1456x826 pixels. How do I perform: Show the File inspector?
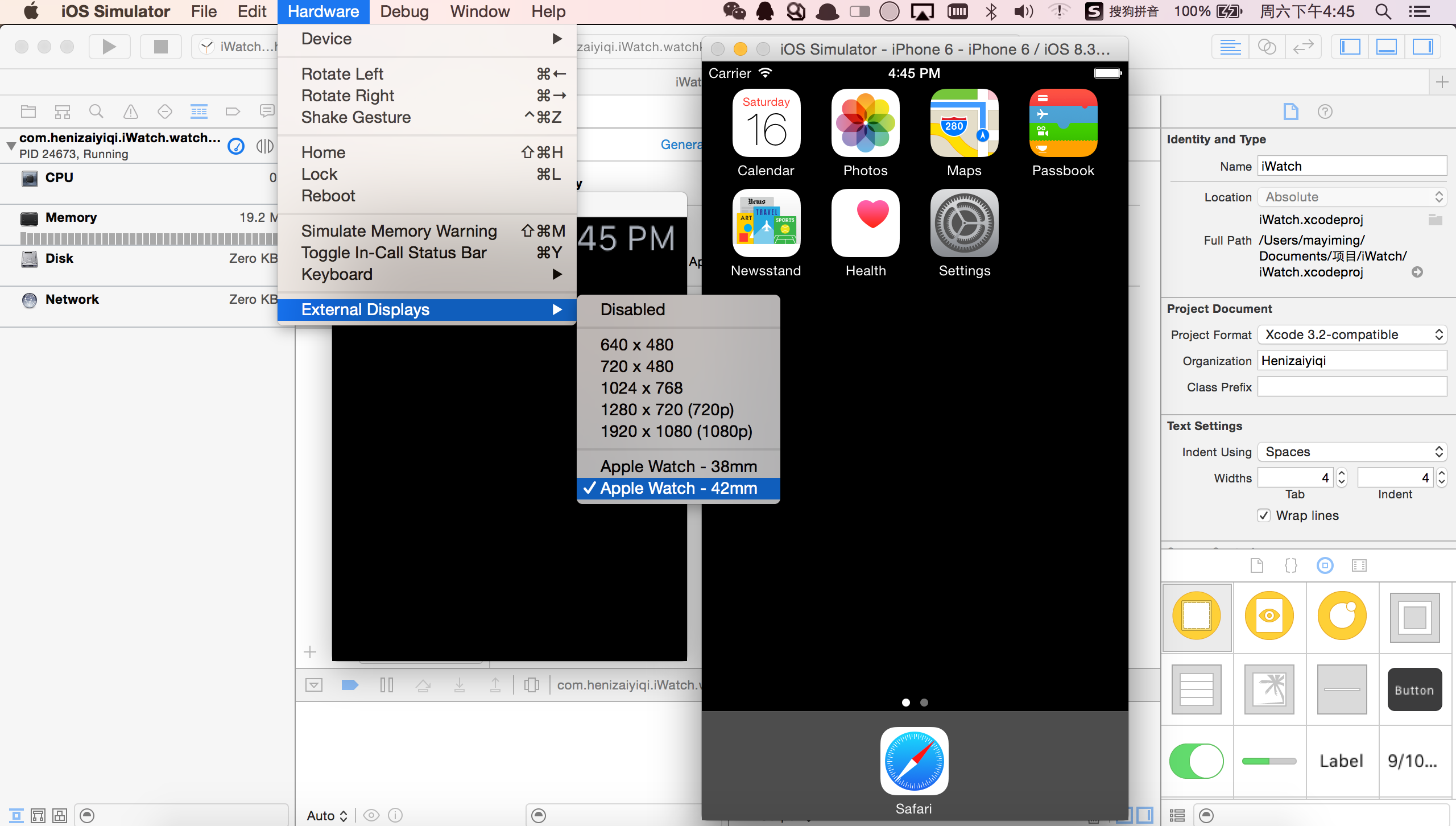pos(1291,111)
